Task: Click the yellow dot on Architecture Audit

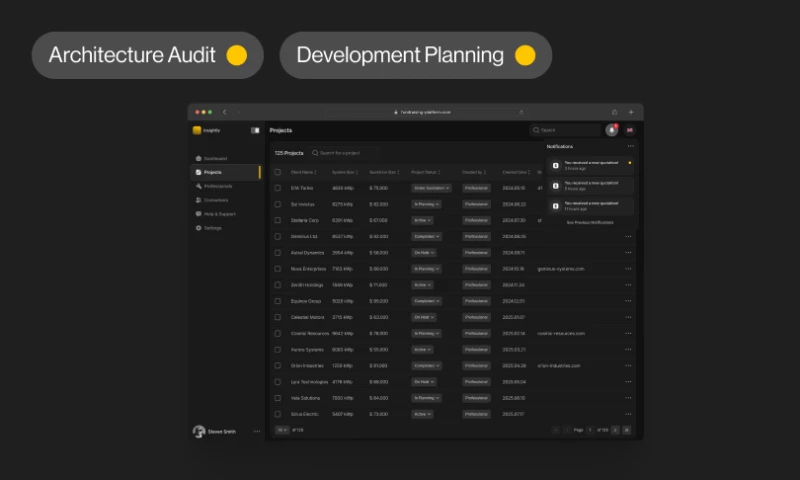Action: (x=237, y=55)
